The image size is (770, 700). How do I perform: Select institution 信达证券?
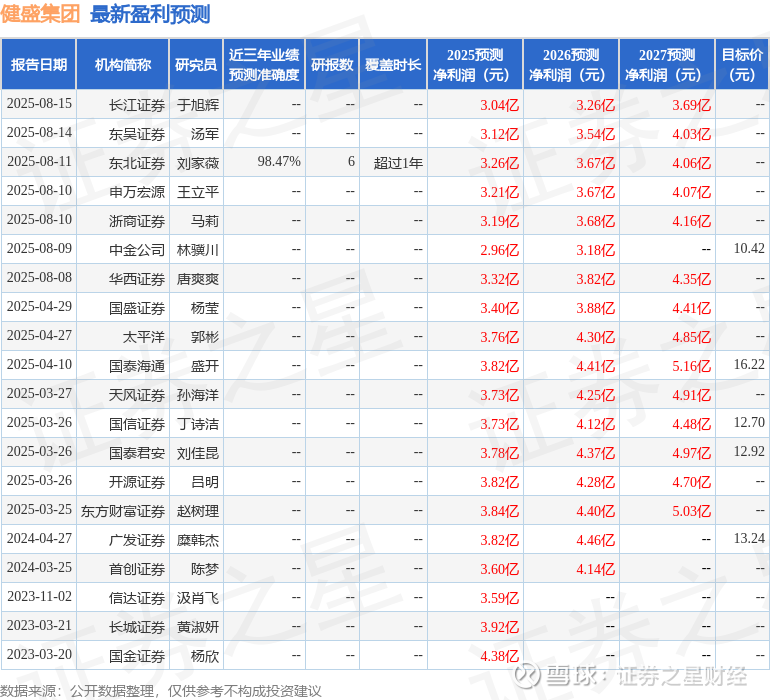click(x=137, y=598)
